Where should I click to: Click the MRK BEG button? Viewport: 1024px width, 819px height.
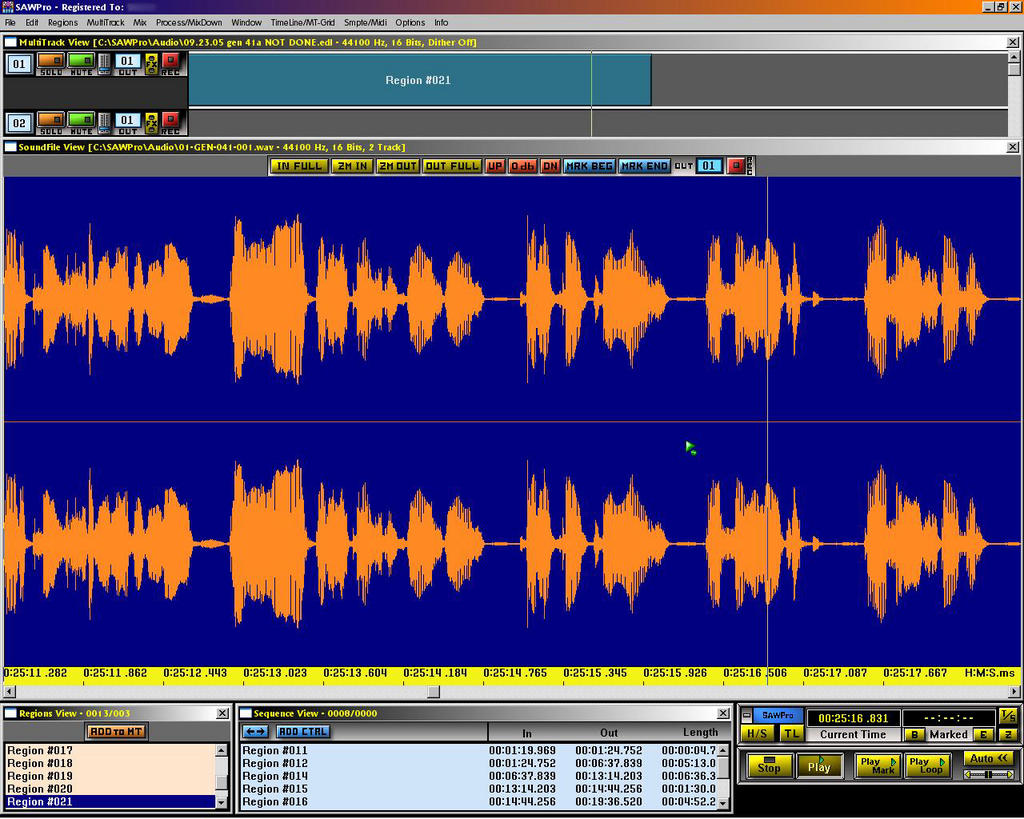point(589,166)
